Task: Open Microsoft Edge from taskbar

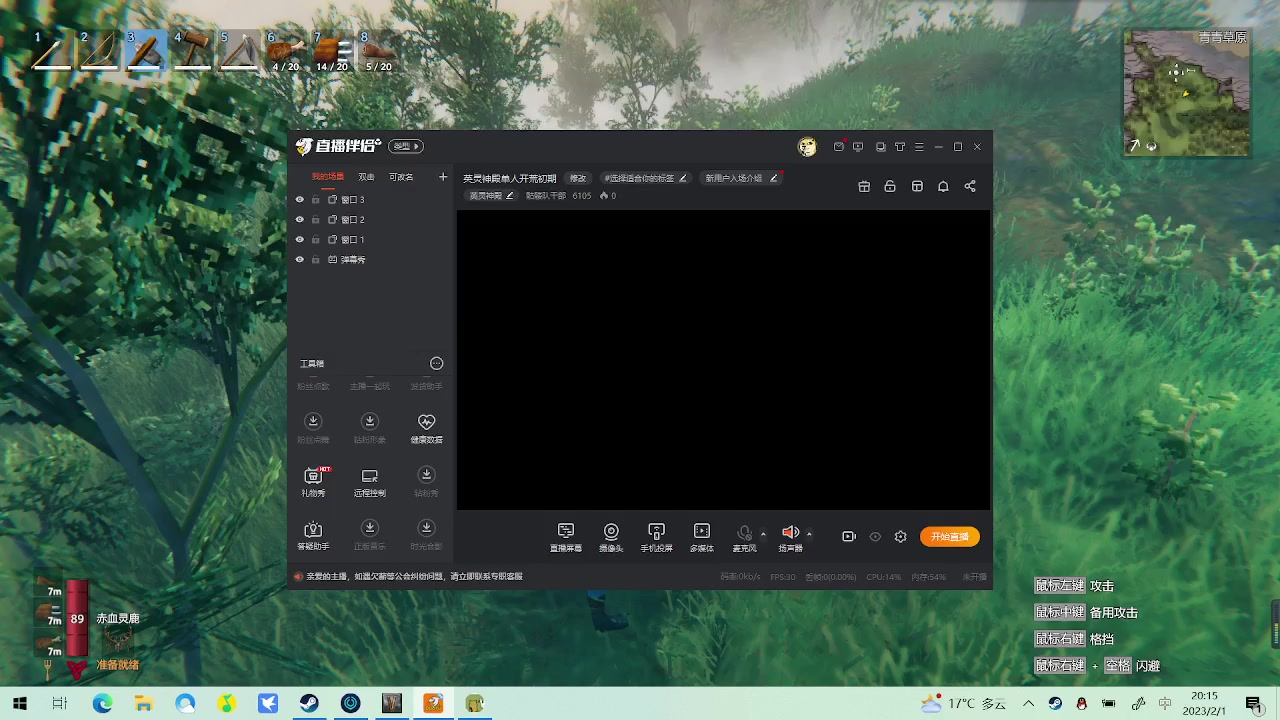Action: [103, 704]
